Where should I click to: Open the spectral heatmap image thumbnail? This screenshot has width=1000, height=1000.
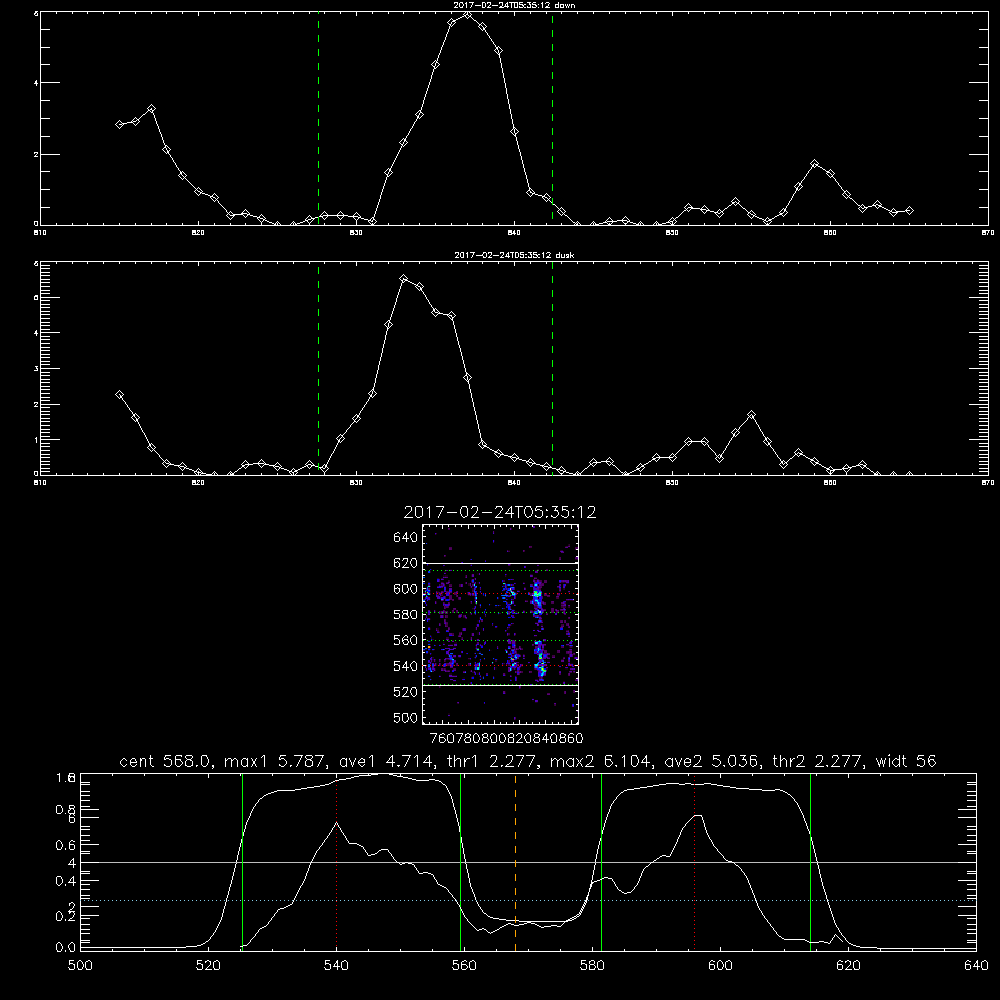click(x=500, y=624)
